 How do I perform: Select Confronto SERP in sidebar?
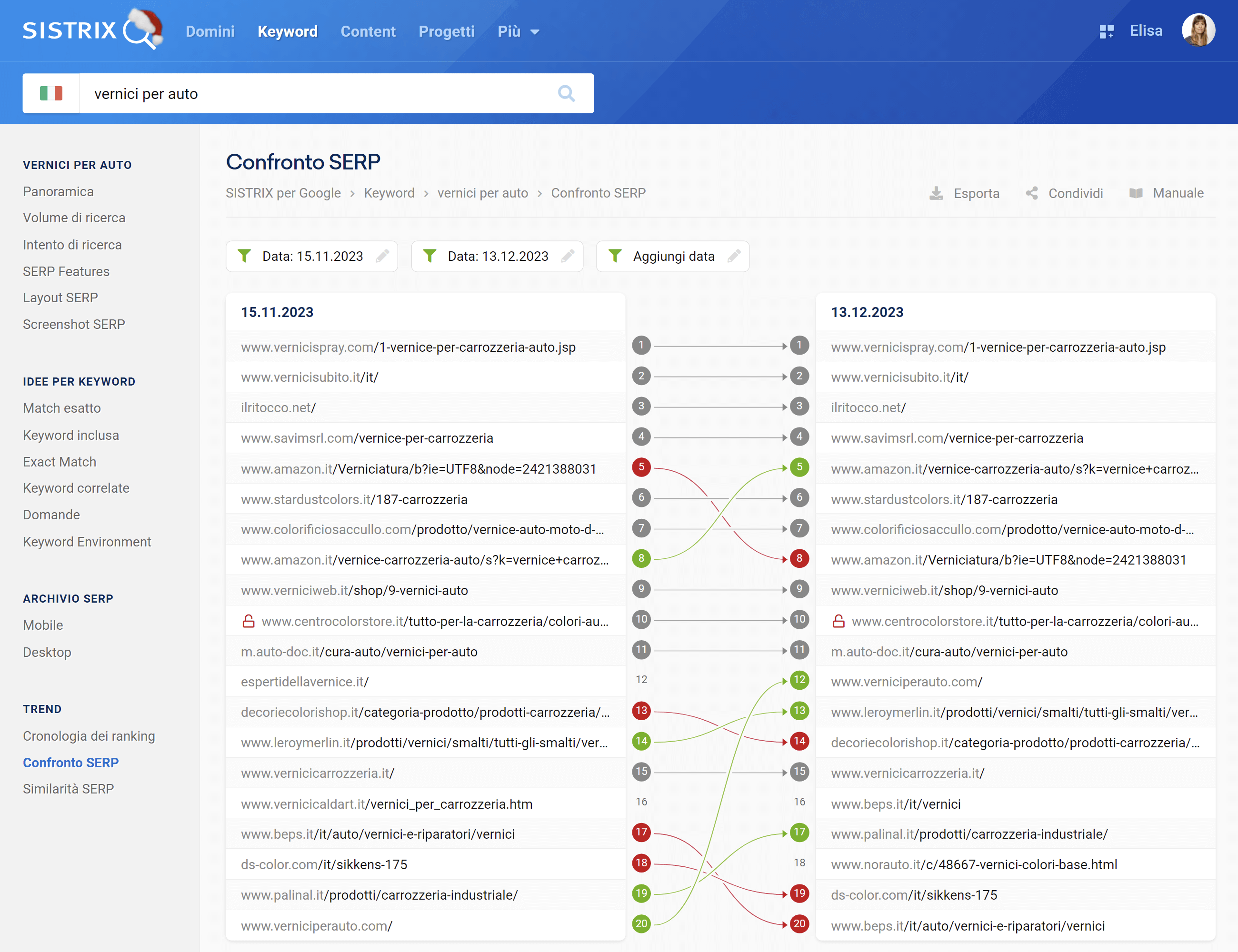(71, 763)
